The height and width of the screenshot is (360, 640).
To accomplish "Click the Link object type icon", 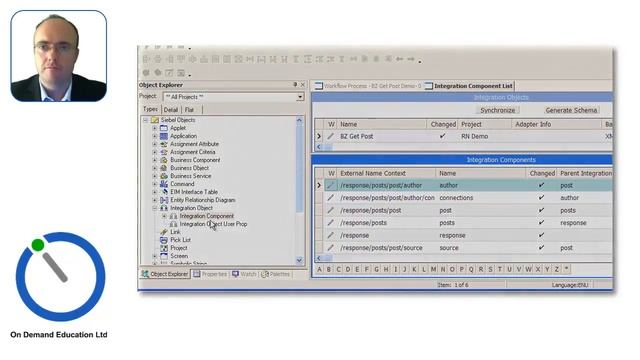I will click(x=164, y=232).
